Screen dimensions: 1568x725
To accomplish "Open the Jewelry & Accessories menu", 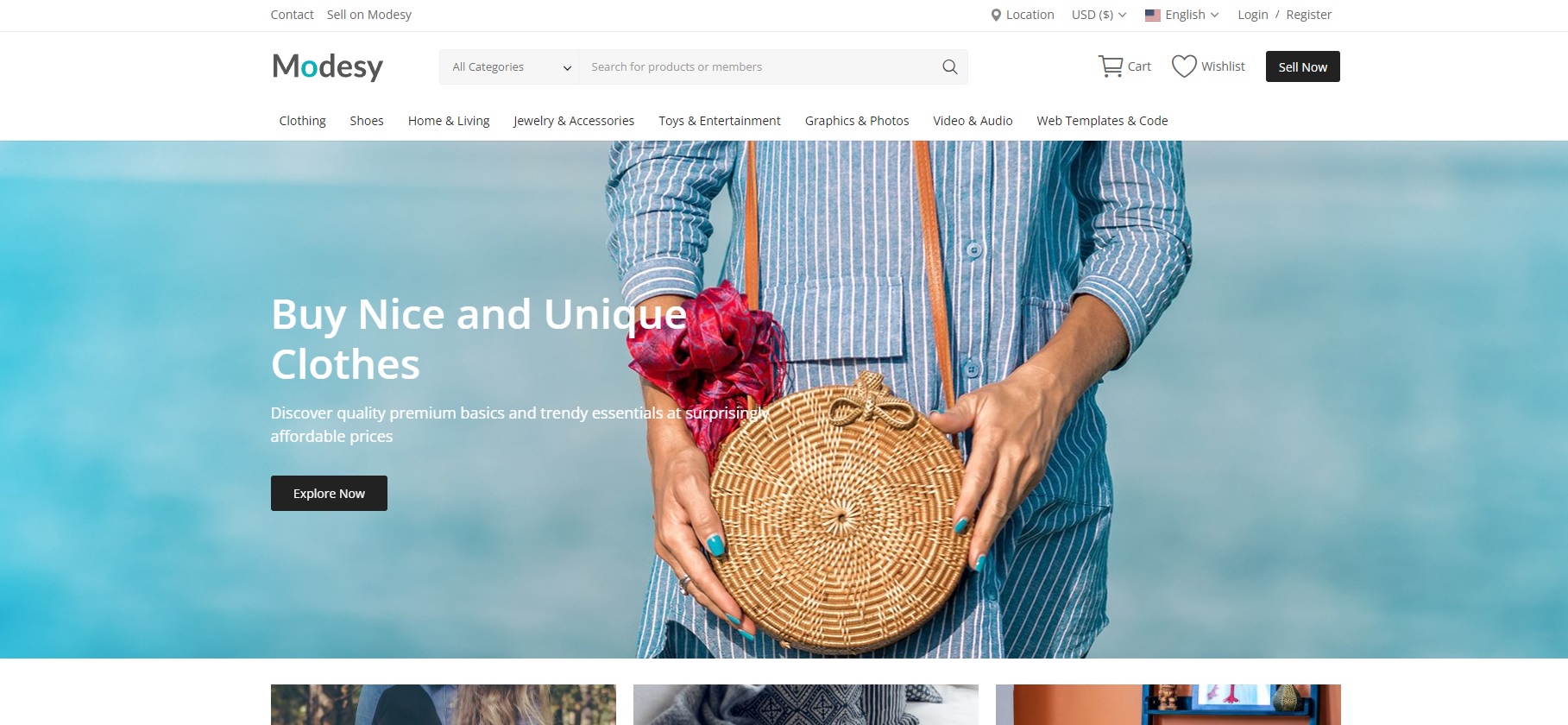I will point(574,121).
